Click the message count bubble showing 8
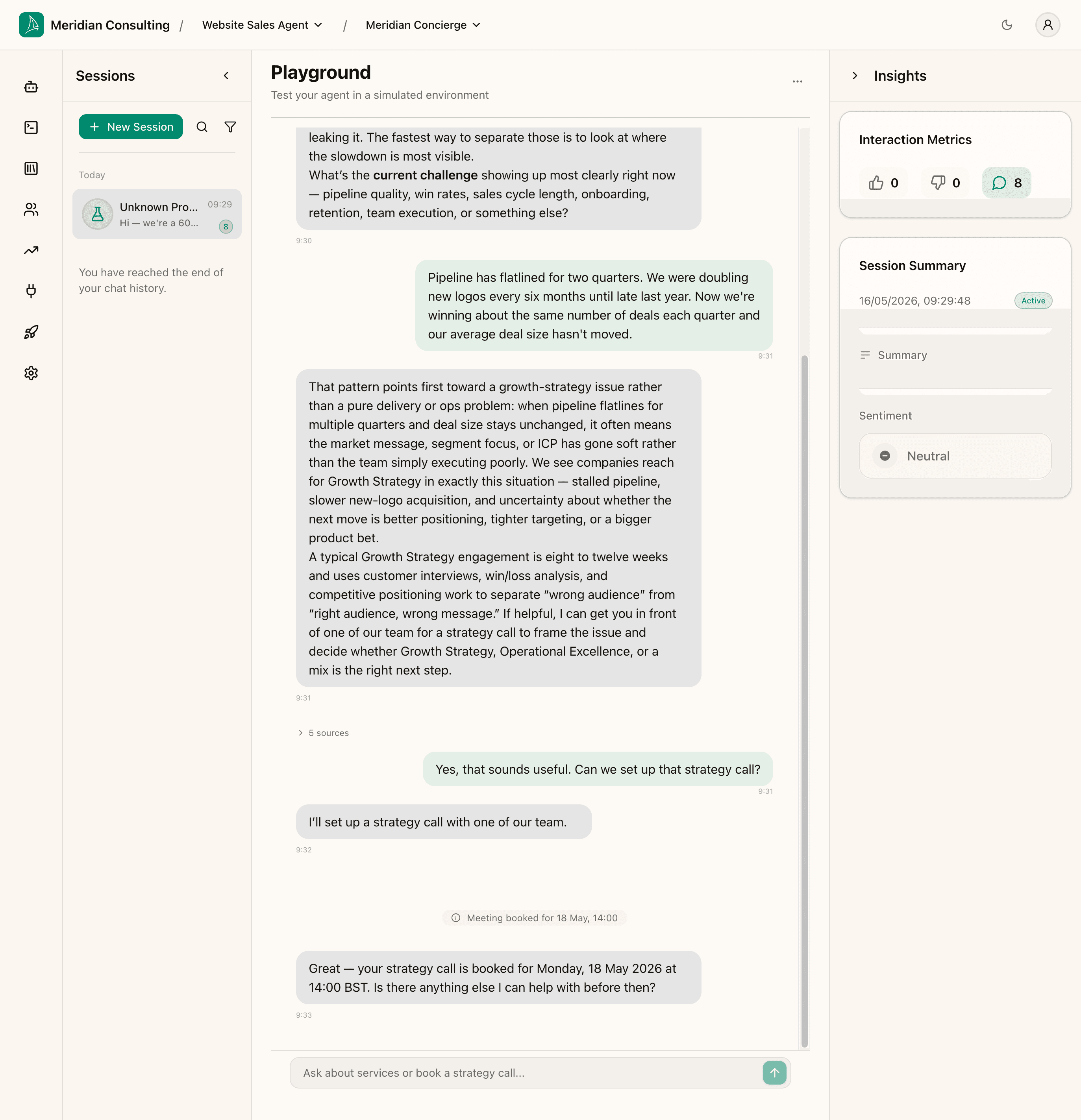 (1007, 183)
